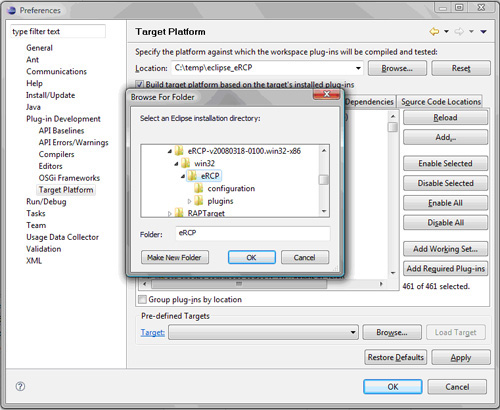Open the preferences page view menu arrow

coord(483,32)
